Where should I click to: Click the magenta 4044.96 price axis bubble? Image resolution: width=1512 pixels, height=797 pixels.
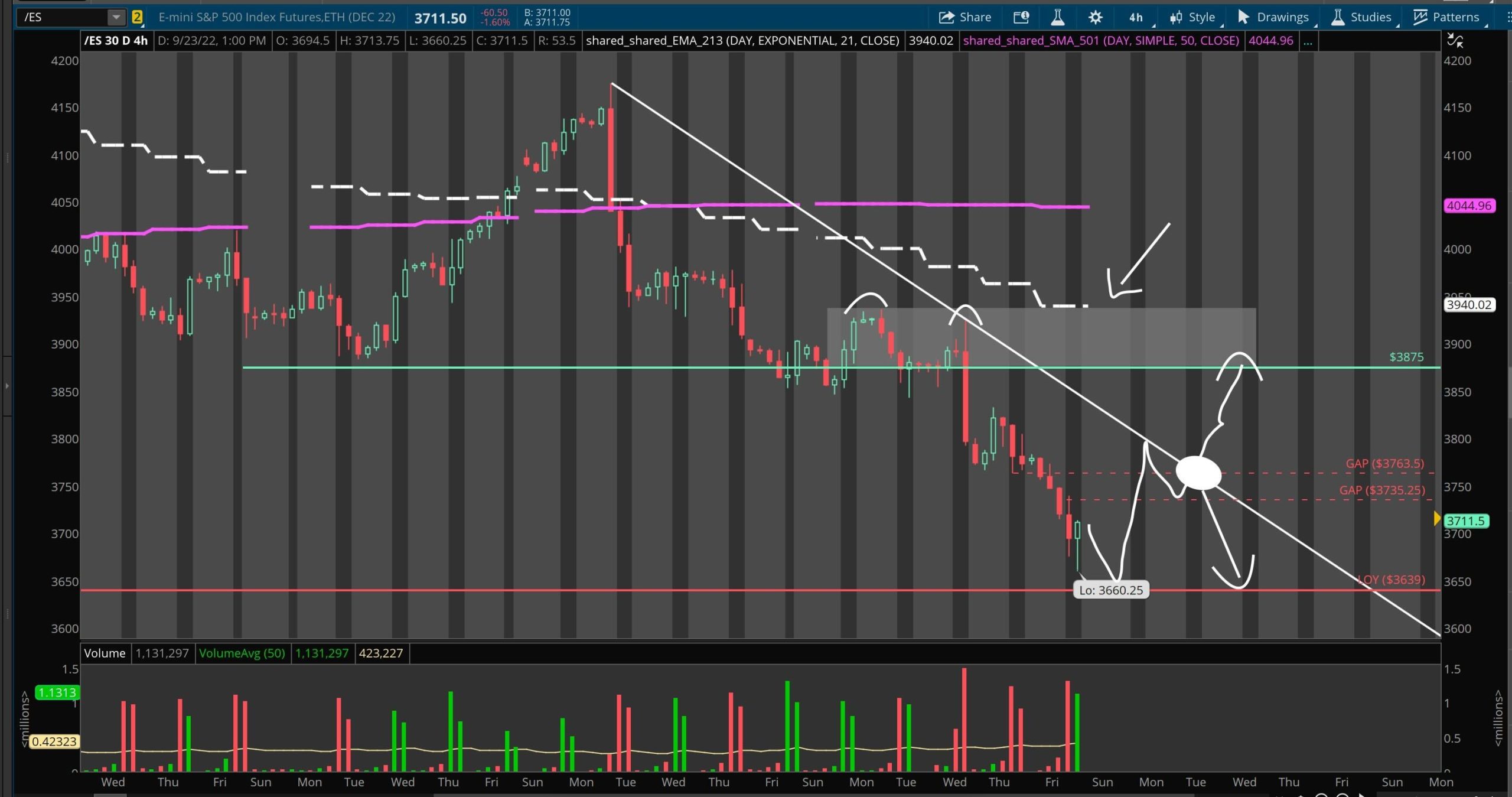click(x=1469, y=206)
